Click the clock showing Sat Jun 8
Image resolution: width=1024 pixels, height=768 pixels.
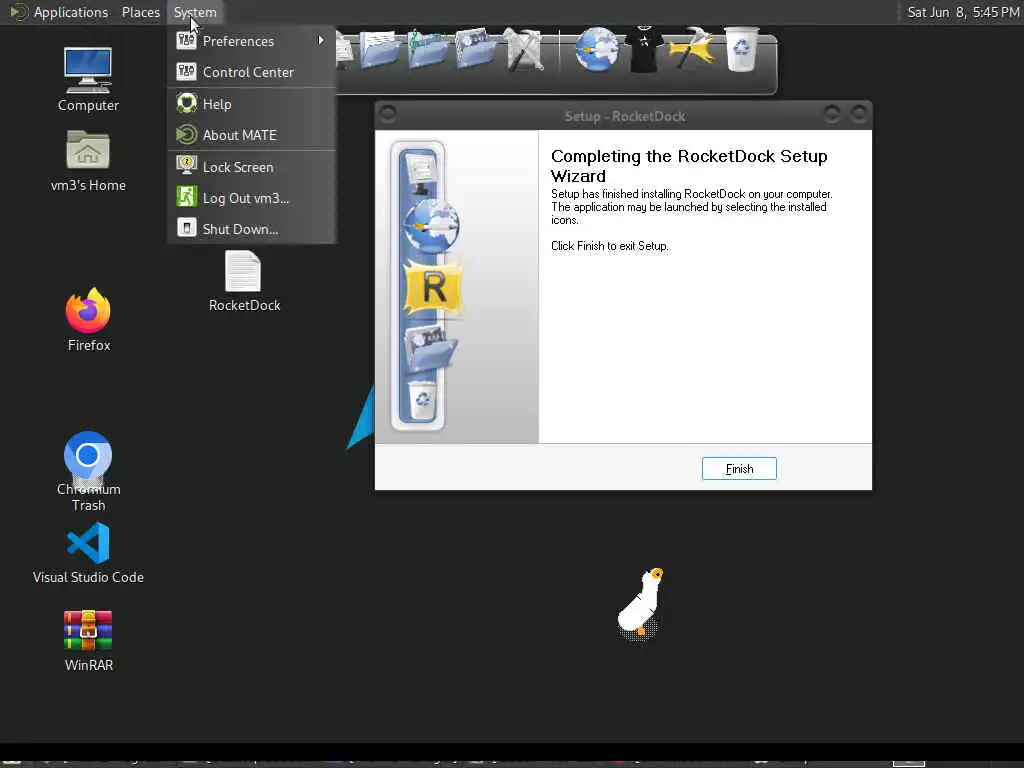[x=963, y=12]
